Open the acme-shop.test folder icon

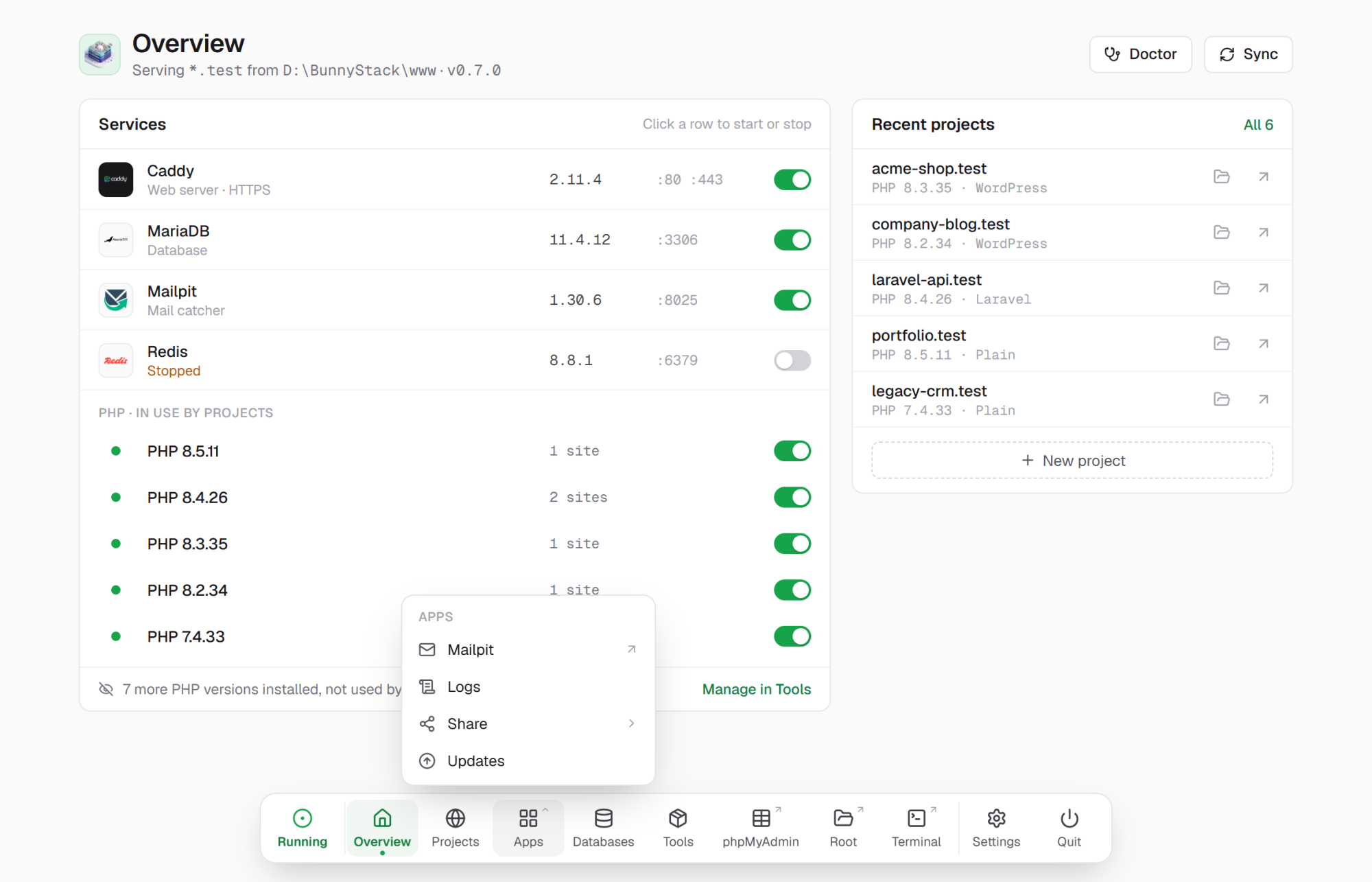click(x=1221, y=176)
